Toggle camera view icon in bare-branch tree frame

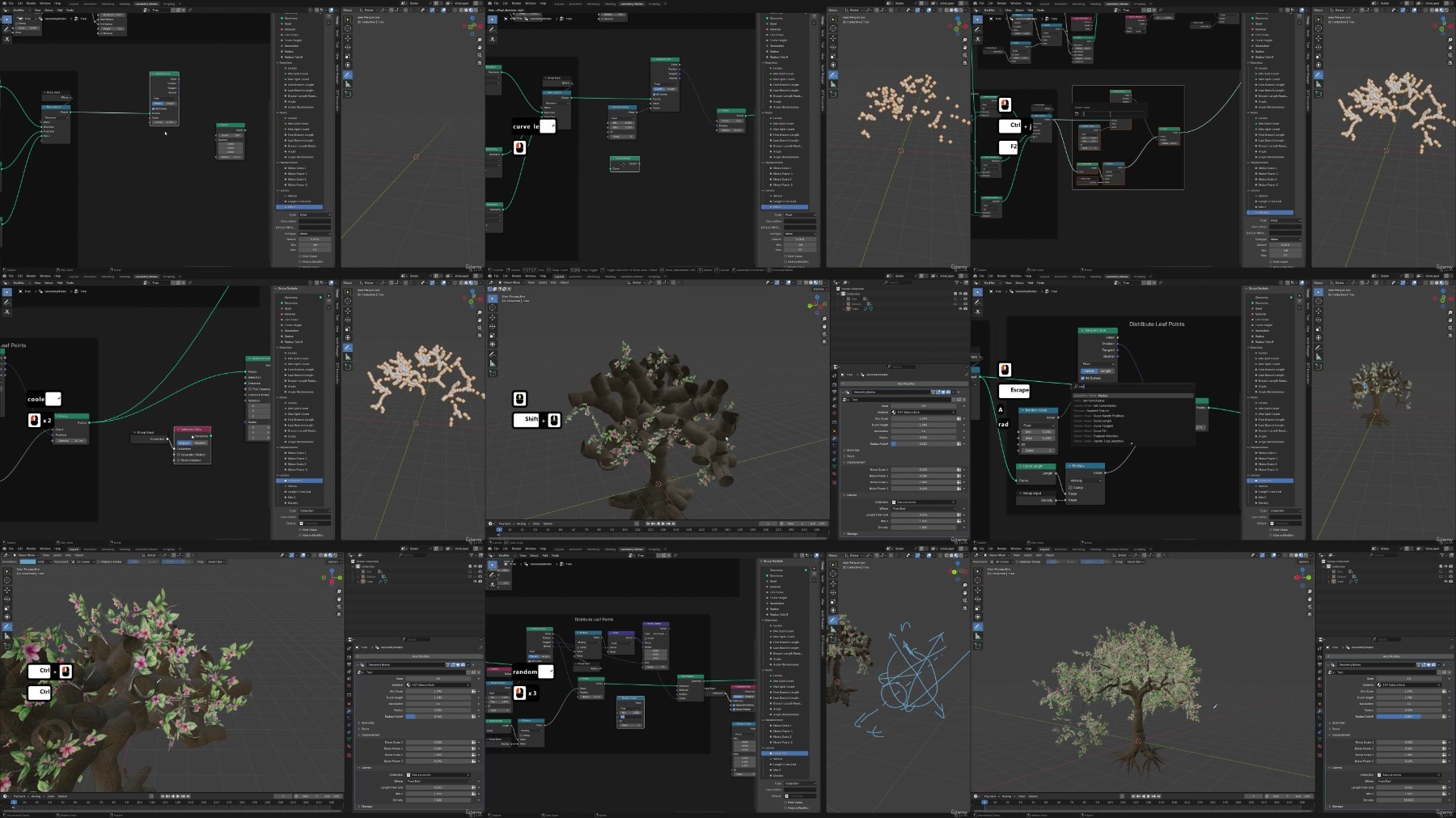[x=824, y=333]
